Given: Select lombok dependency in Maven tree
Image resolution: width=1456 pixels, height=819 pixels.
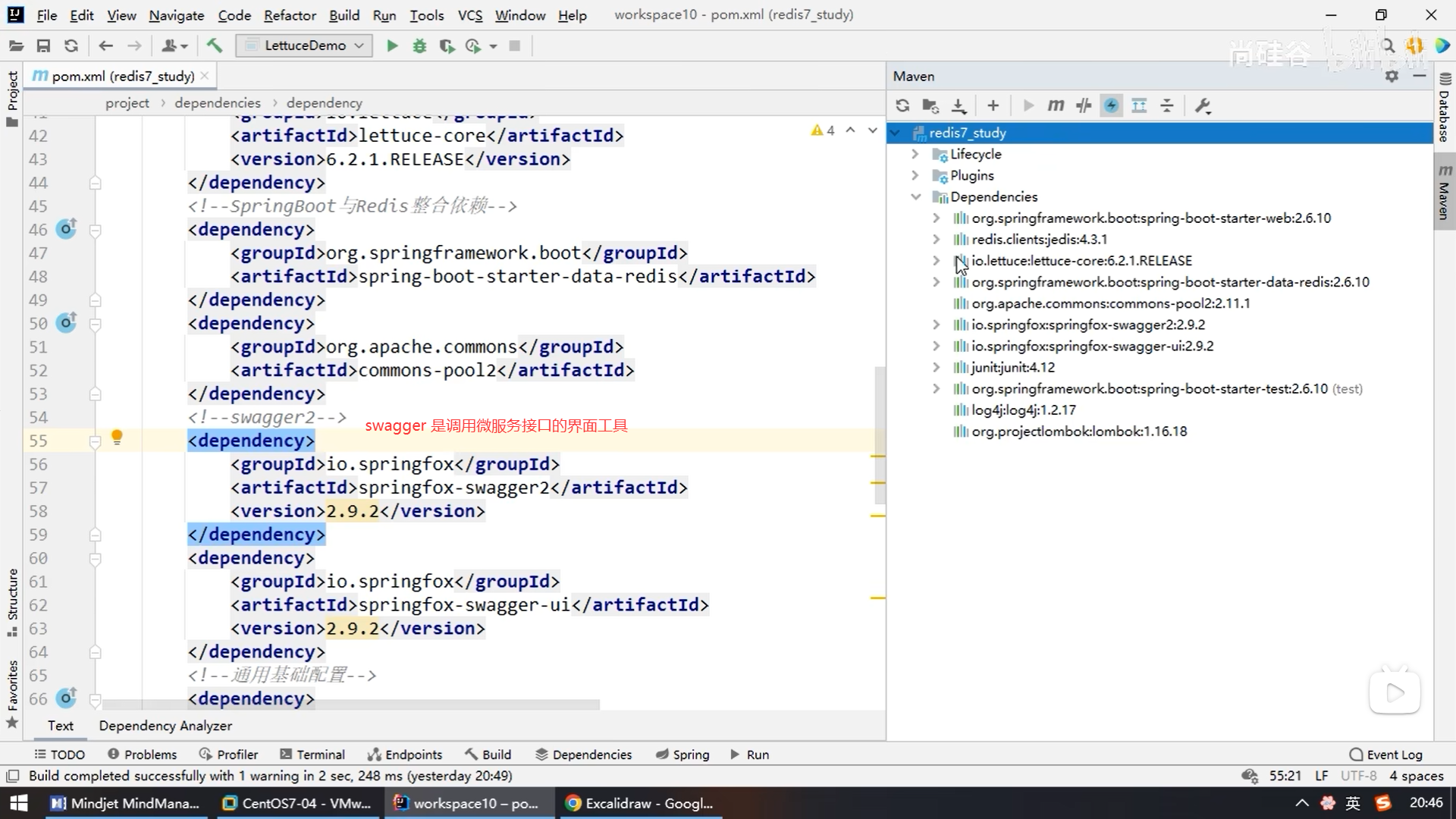Looking at the screenshot, I should click(1079, 431).
